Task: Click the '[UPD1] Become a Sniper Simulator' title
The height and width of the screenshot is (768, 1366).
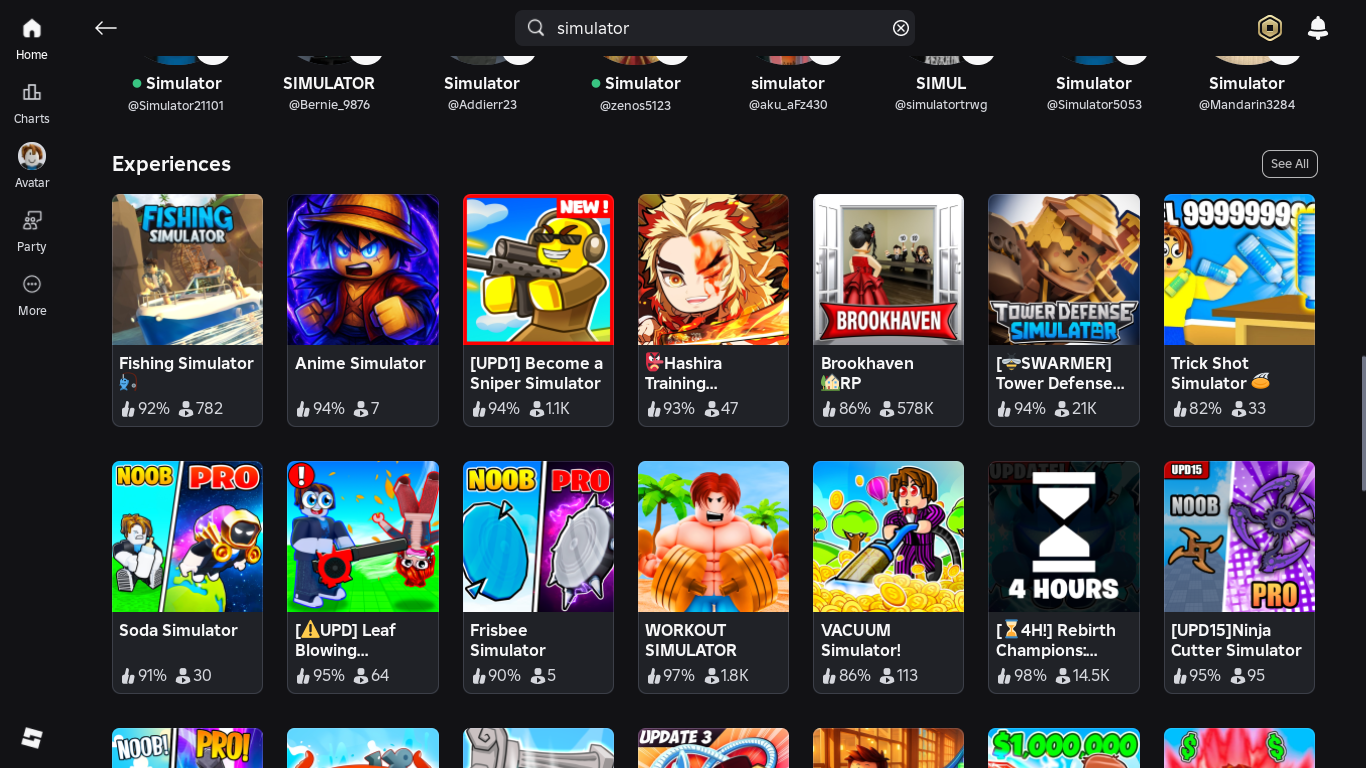Action: [x=537, y=374]
